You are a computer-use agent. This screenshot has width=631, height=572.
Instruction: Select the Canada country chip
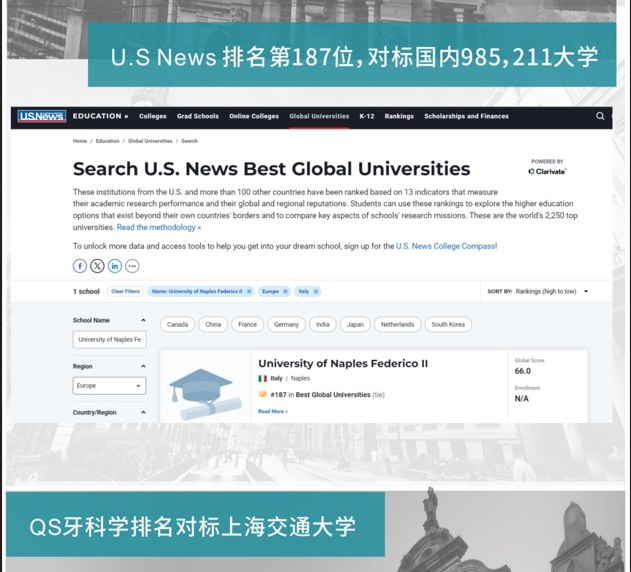tap(177, 324)
